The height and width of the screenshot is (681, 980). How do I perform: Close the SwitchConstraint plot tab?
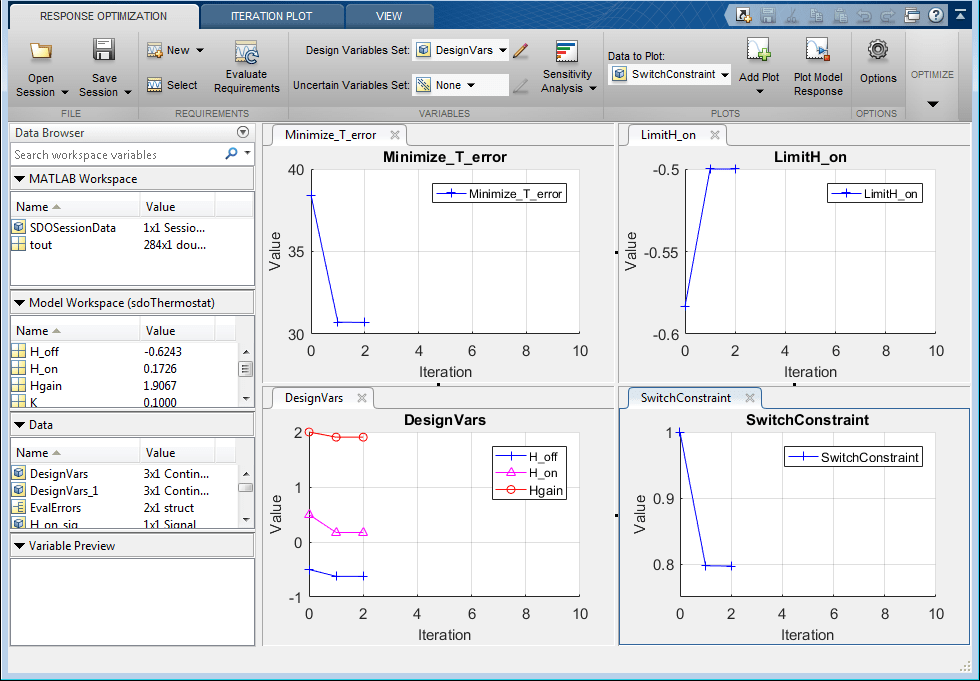click(750, 398)
